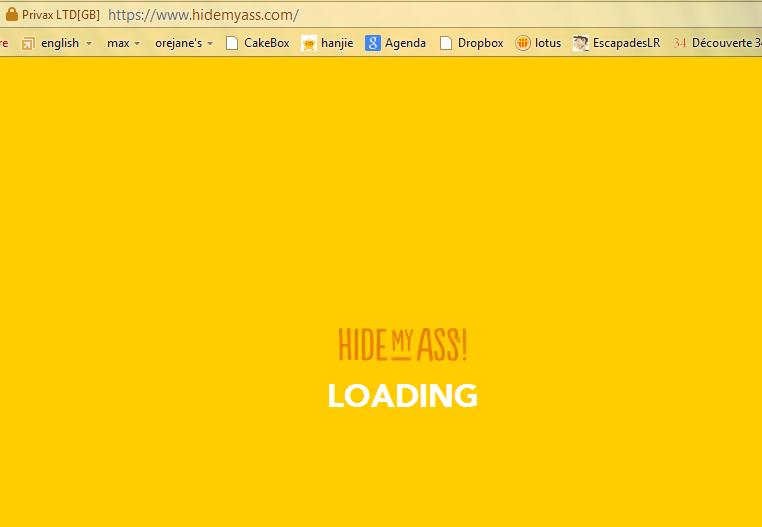Click the padlock security icon in address bar
Image resolution: width=762 pixels, height=527 pixels.
click(12, 15)
